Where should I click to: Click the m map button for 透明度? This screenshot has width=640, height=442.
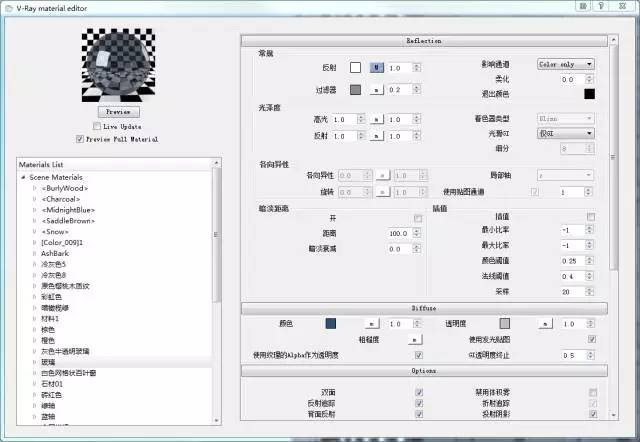[x=545, y=324]
